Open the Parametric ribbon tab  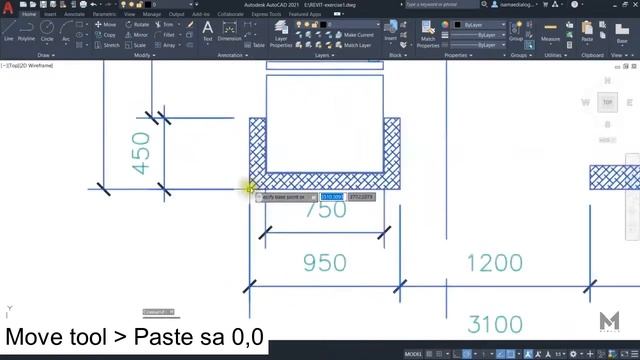point(104,14)
